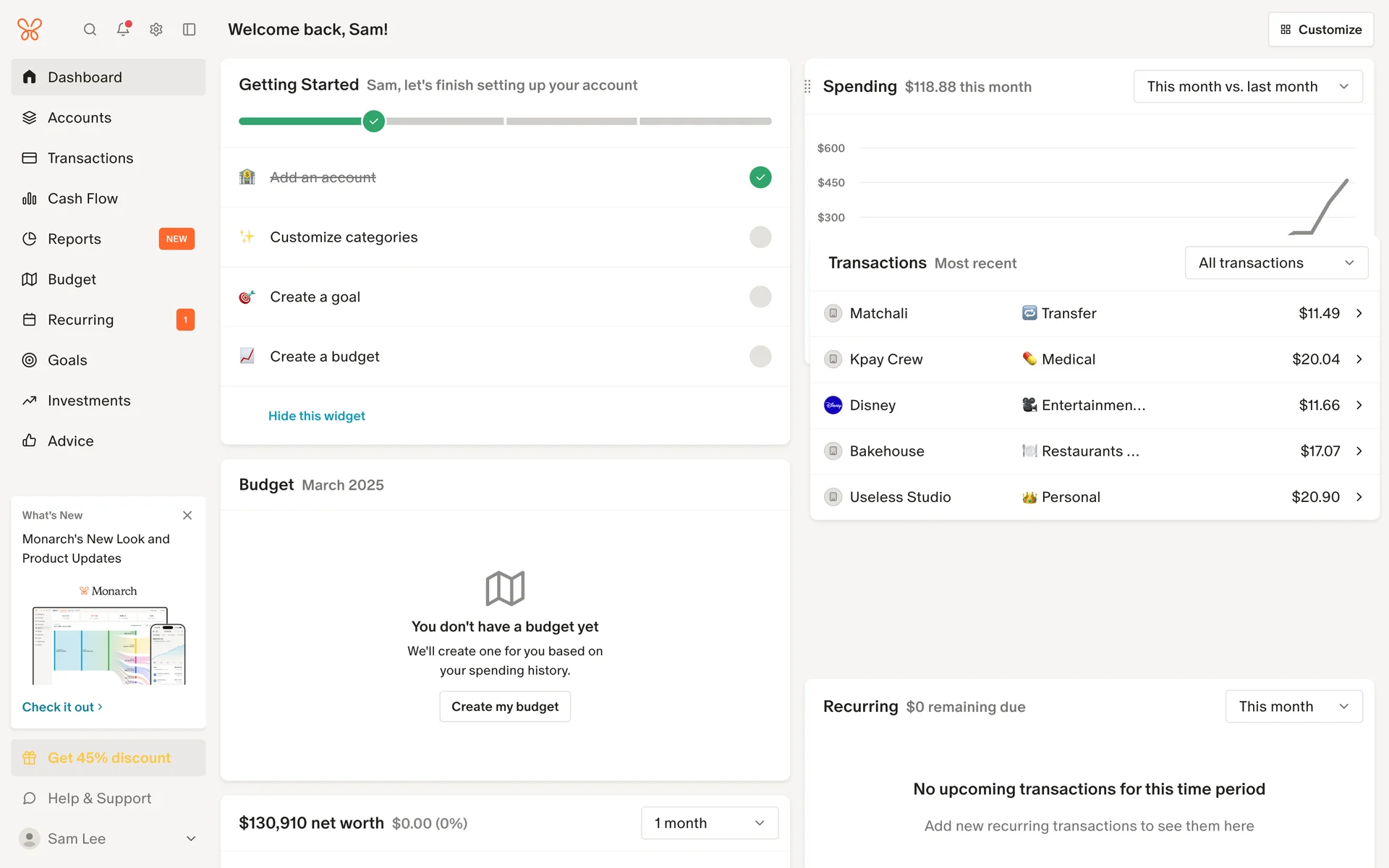
Task: Click the Hide this widget link
Action: [317, 416]
